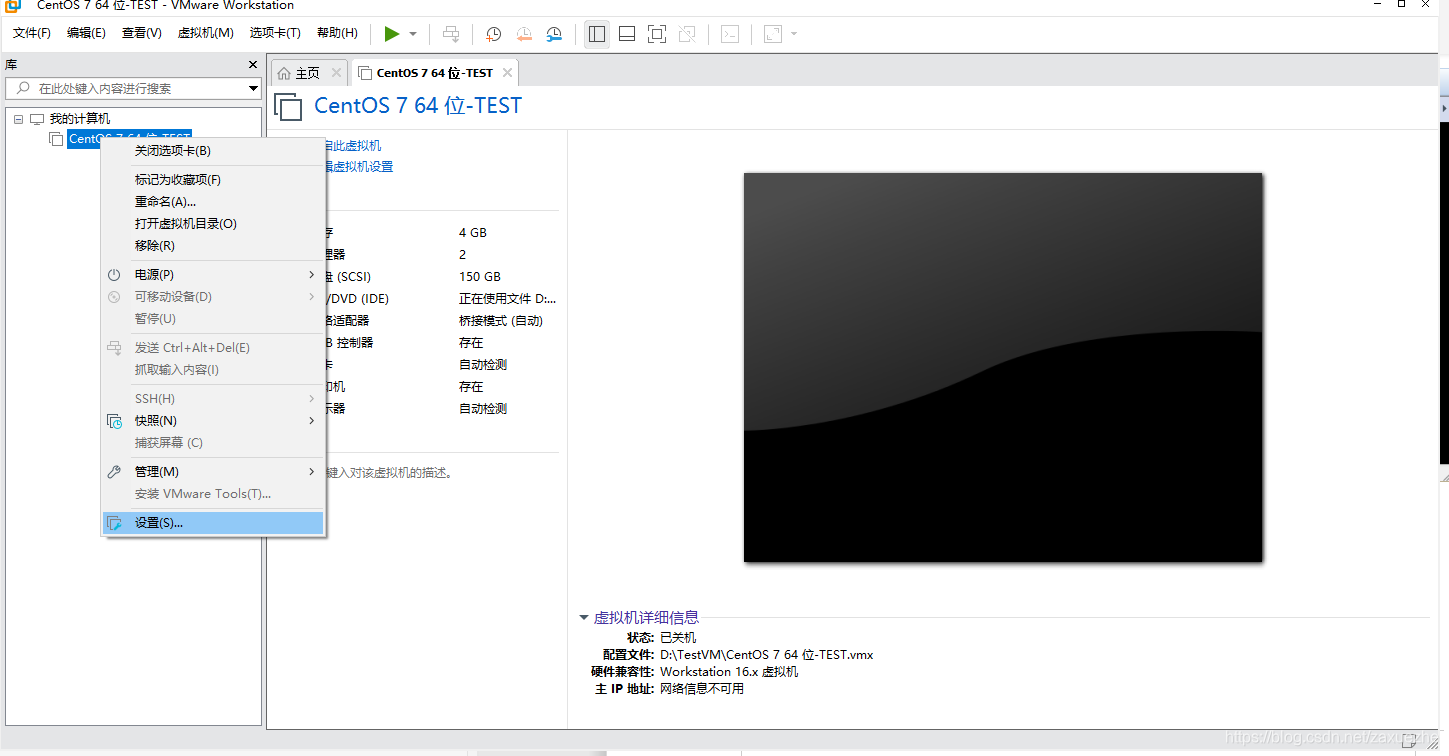
Task: Open the 选项卡(T) menu
Action: pos(275,33)
